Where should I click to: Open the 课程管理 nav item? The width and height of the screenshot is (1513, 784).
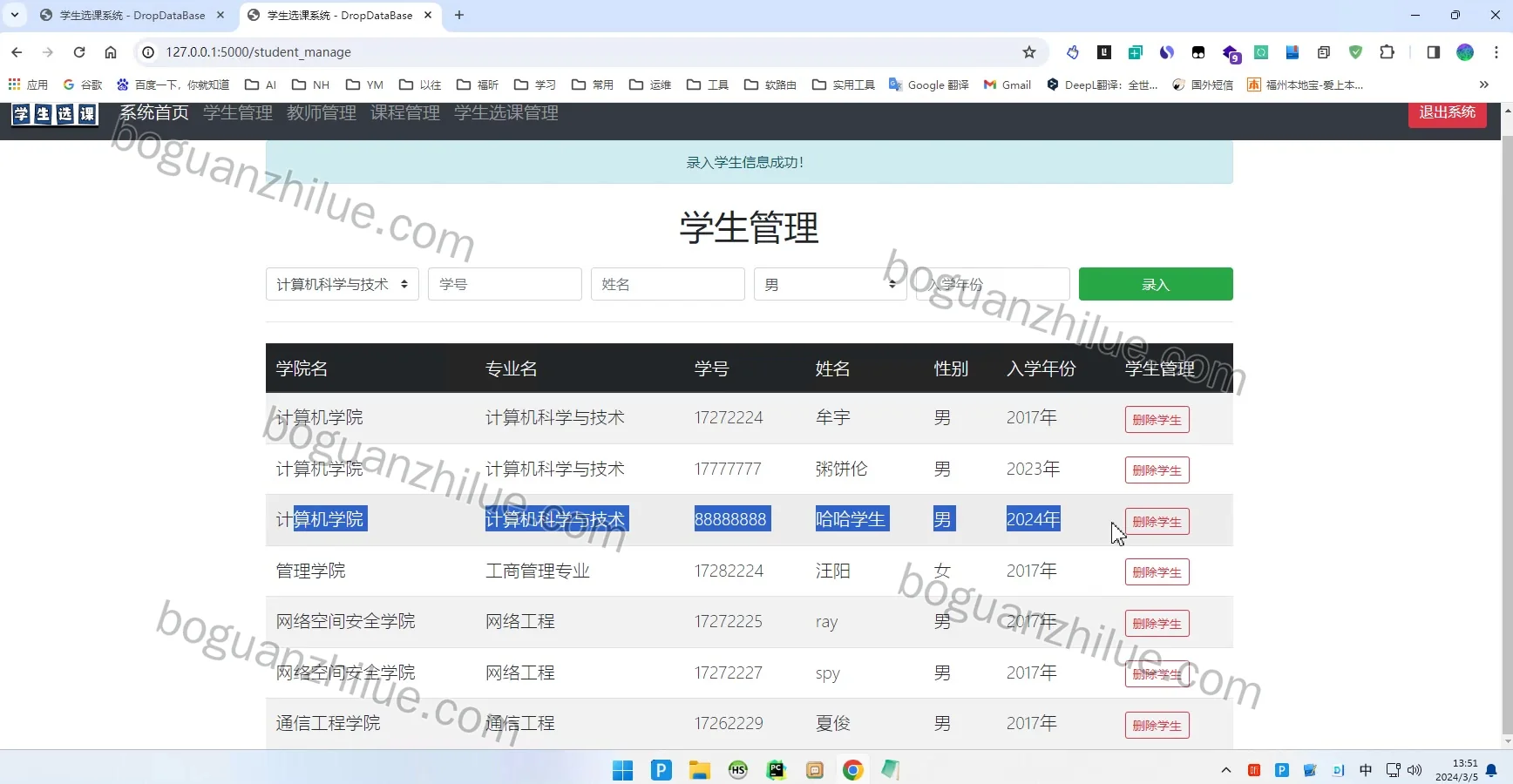pos(405,112)
